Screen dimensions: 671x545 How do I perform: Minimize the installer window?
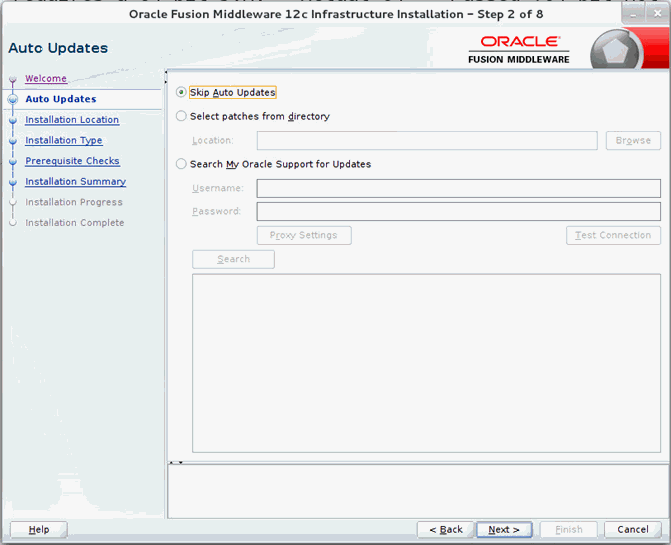coord(634,14)
